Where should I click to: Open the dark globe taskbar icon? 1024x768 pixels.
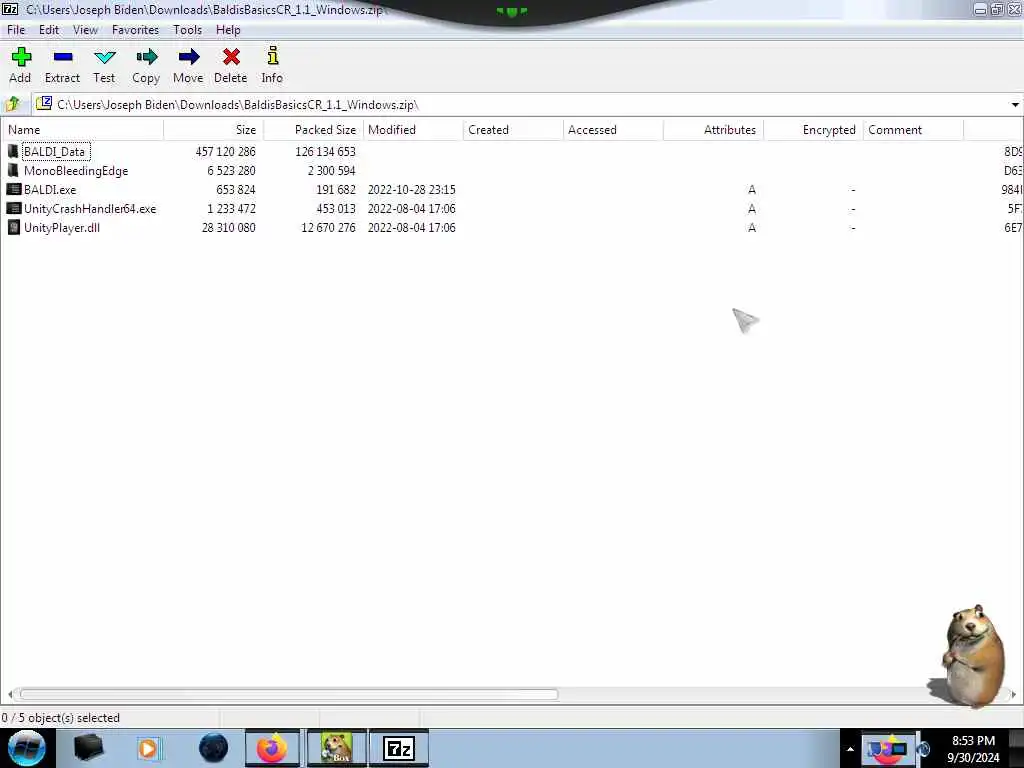[x=214, y=748]
